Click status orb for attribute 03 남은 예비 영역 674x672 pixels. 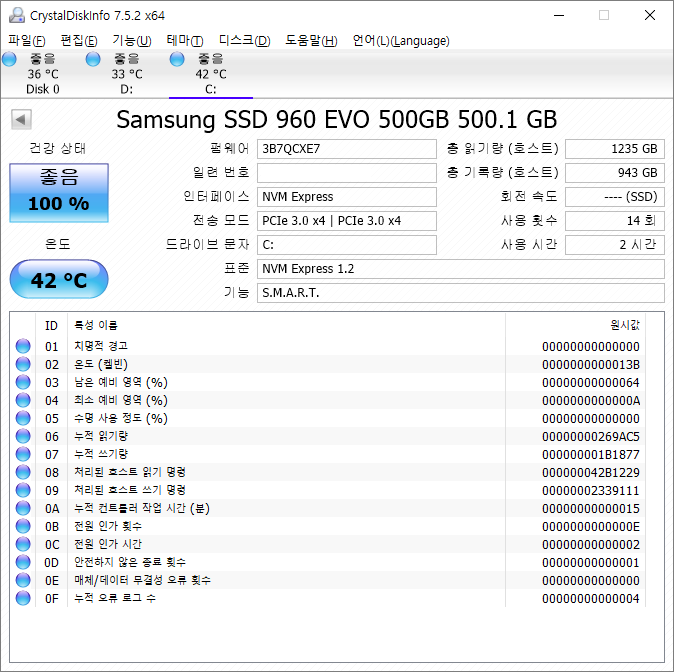coord(23,382)
